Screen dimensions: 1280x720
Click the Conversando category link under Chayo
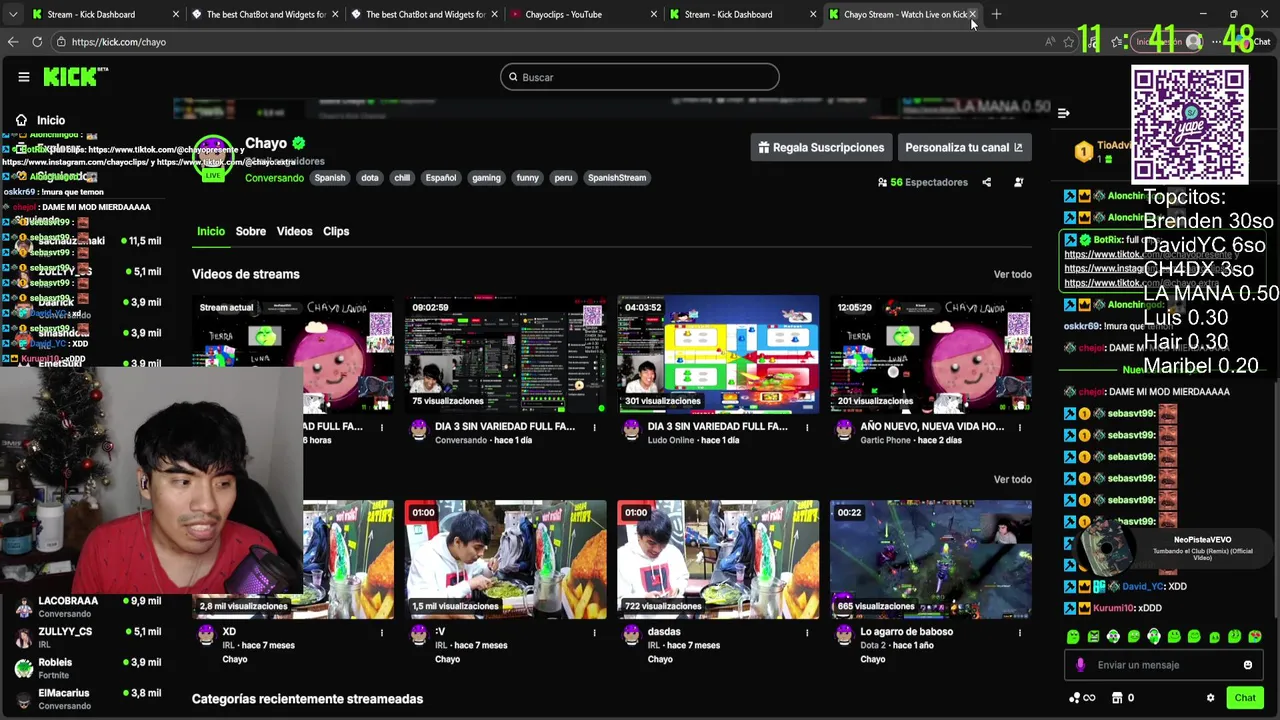pos(274,178)
